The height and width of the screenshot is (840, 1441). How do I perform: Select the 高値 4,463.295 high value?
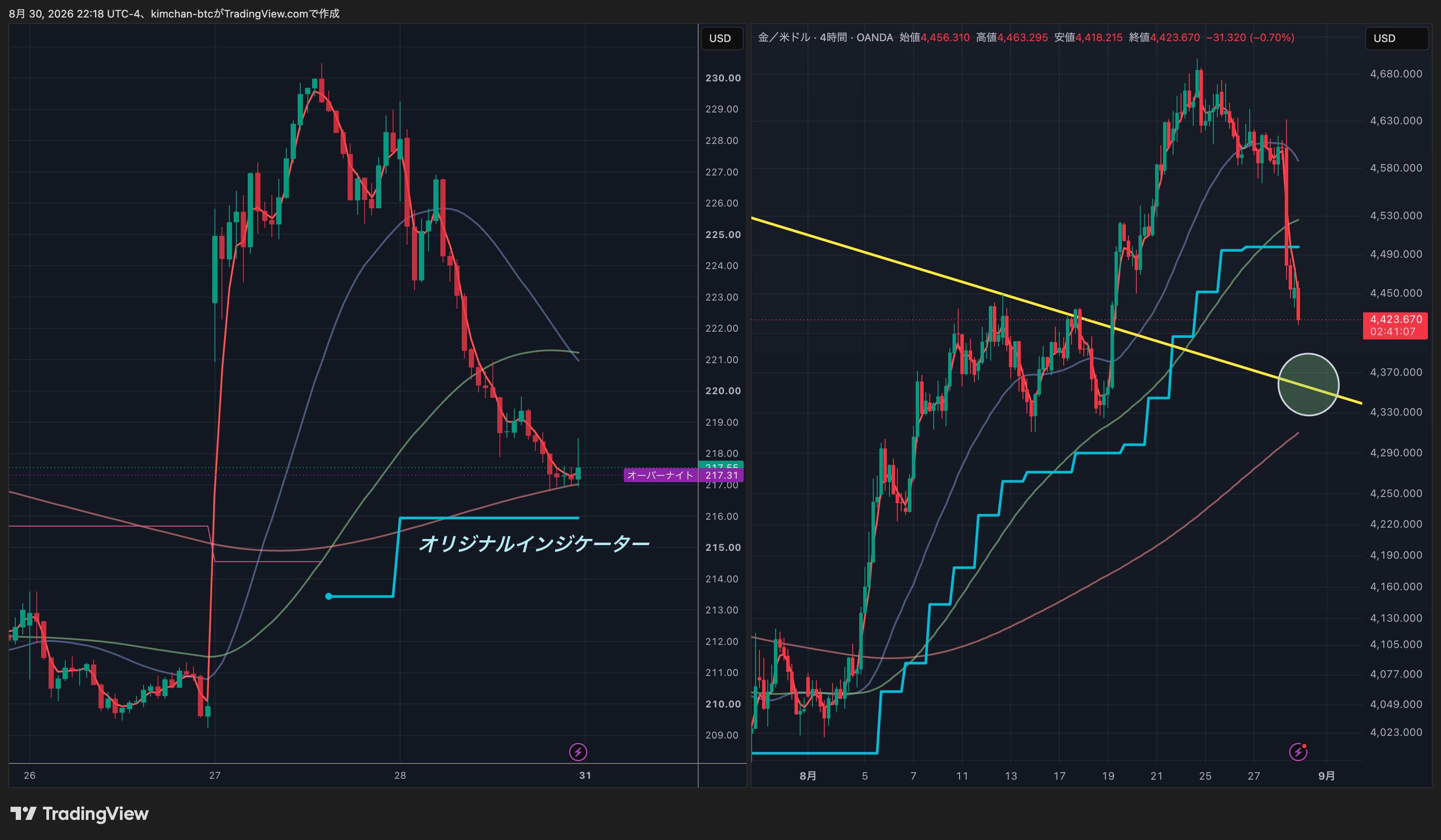click(1012, 38)
